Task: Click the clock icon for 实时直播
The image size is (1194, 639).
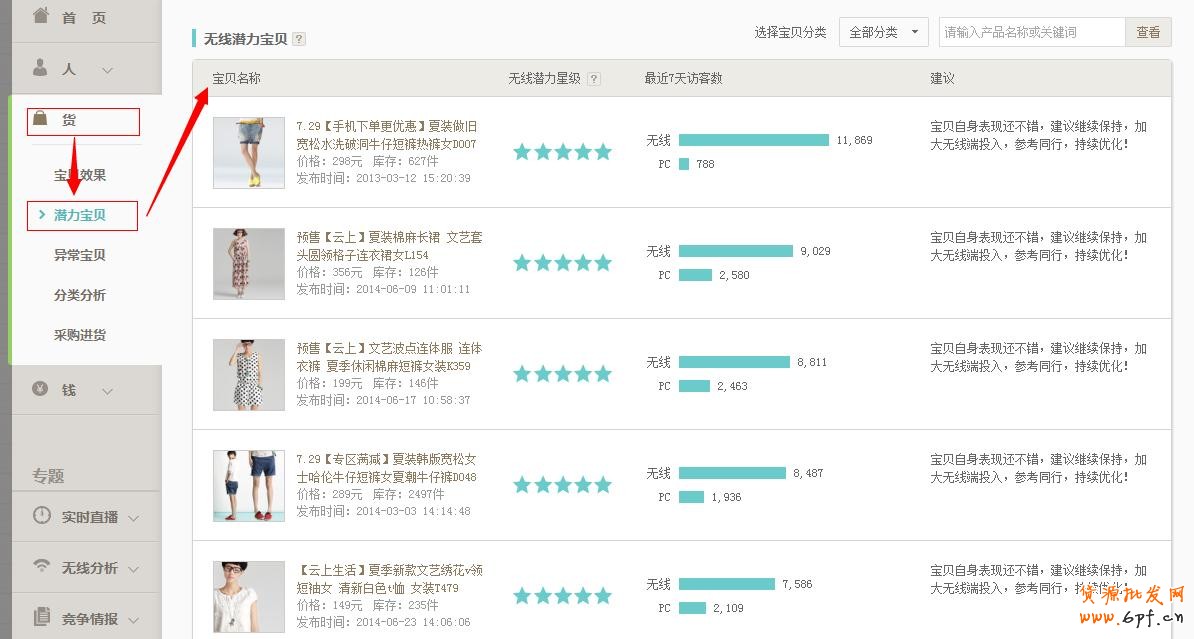Action: coord(41,516)
